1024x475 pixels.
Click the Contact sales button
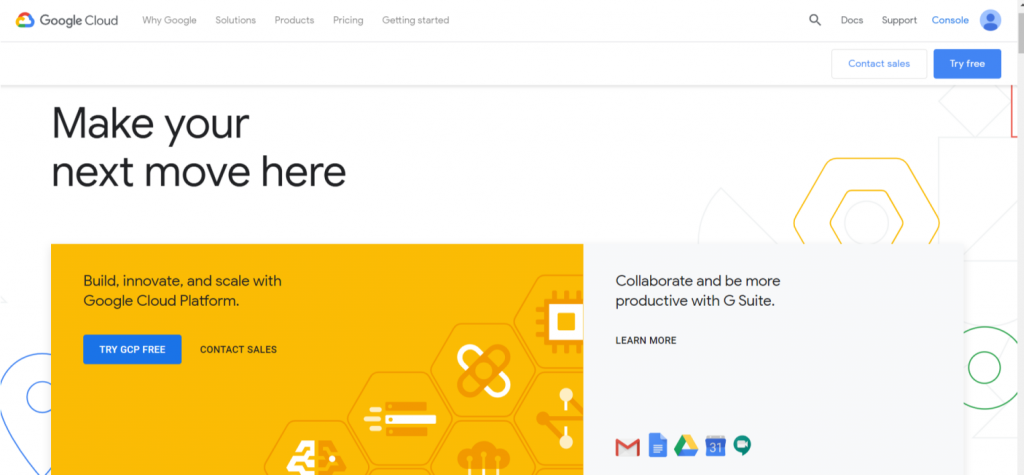[x=879, y=64]
